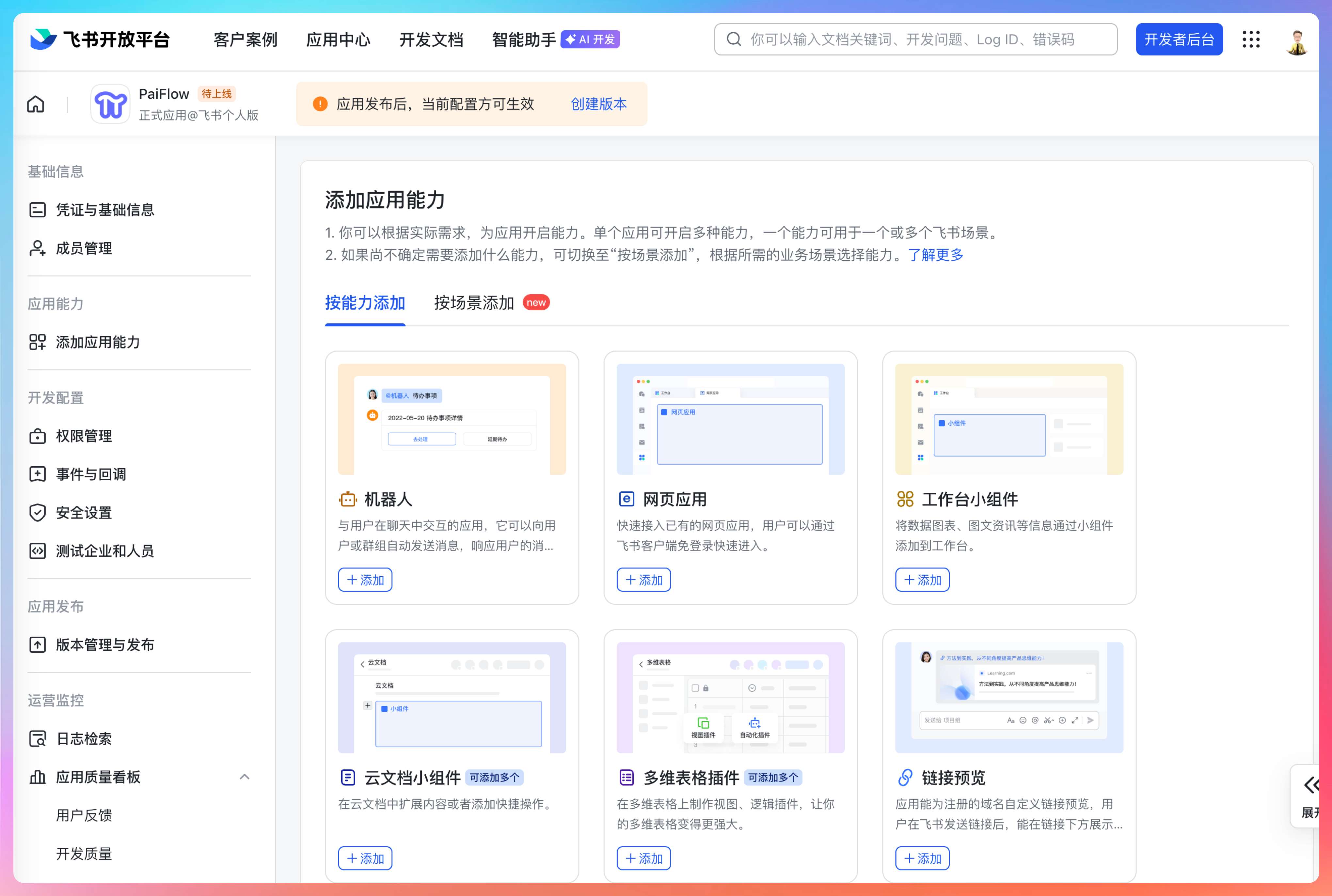The image size is (1332, 896).
Task: Open 权限管理 in the sidebar
Action: coord(84,436)
